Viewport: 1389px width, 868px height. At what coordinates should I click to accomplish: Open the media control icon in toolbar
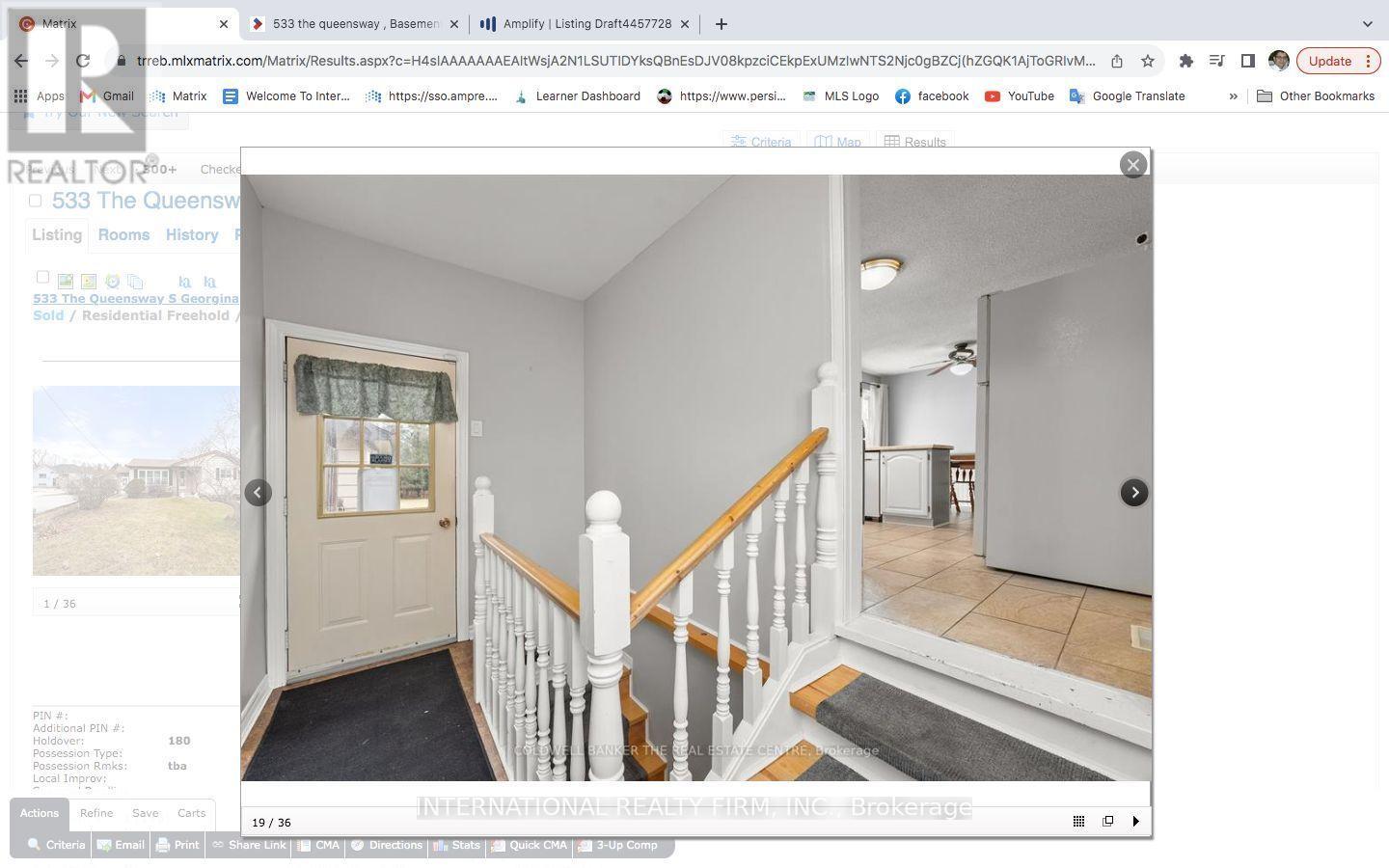click(1217, 61)
